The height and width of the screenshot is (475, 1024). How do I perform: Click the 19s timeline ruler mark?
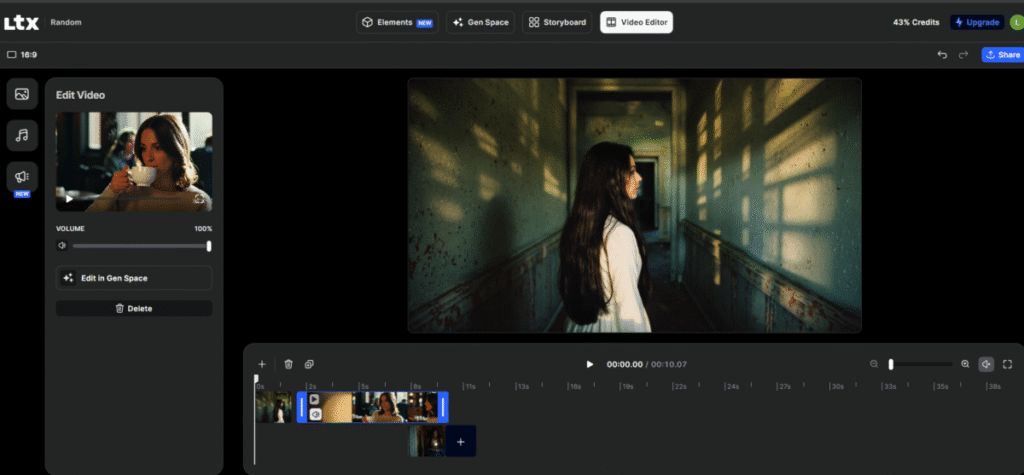(626, 386)
